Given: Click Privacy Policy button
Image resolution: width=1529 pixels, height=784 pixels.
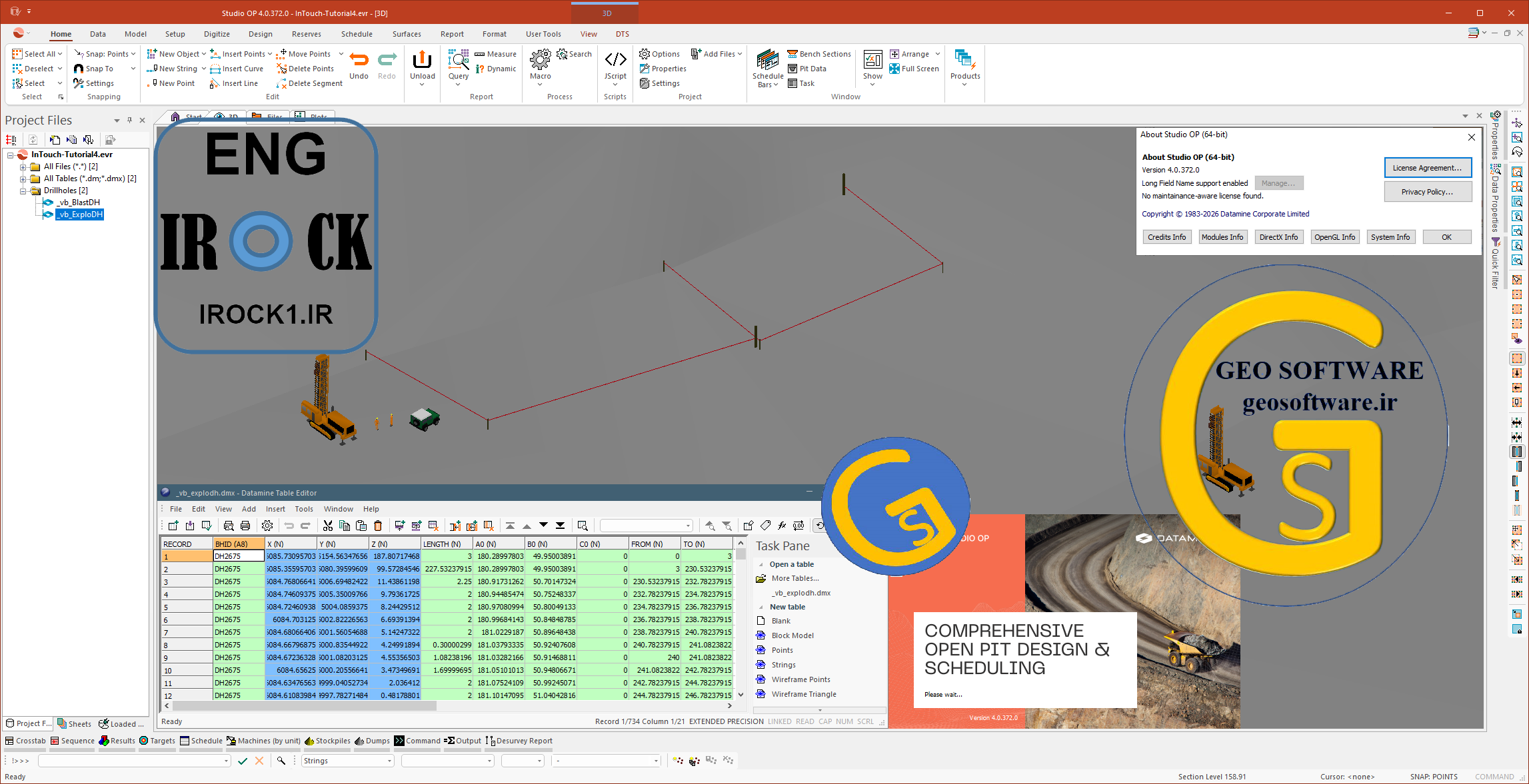Looking at the screenshot, I should (x=1427, y=192).
